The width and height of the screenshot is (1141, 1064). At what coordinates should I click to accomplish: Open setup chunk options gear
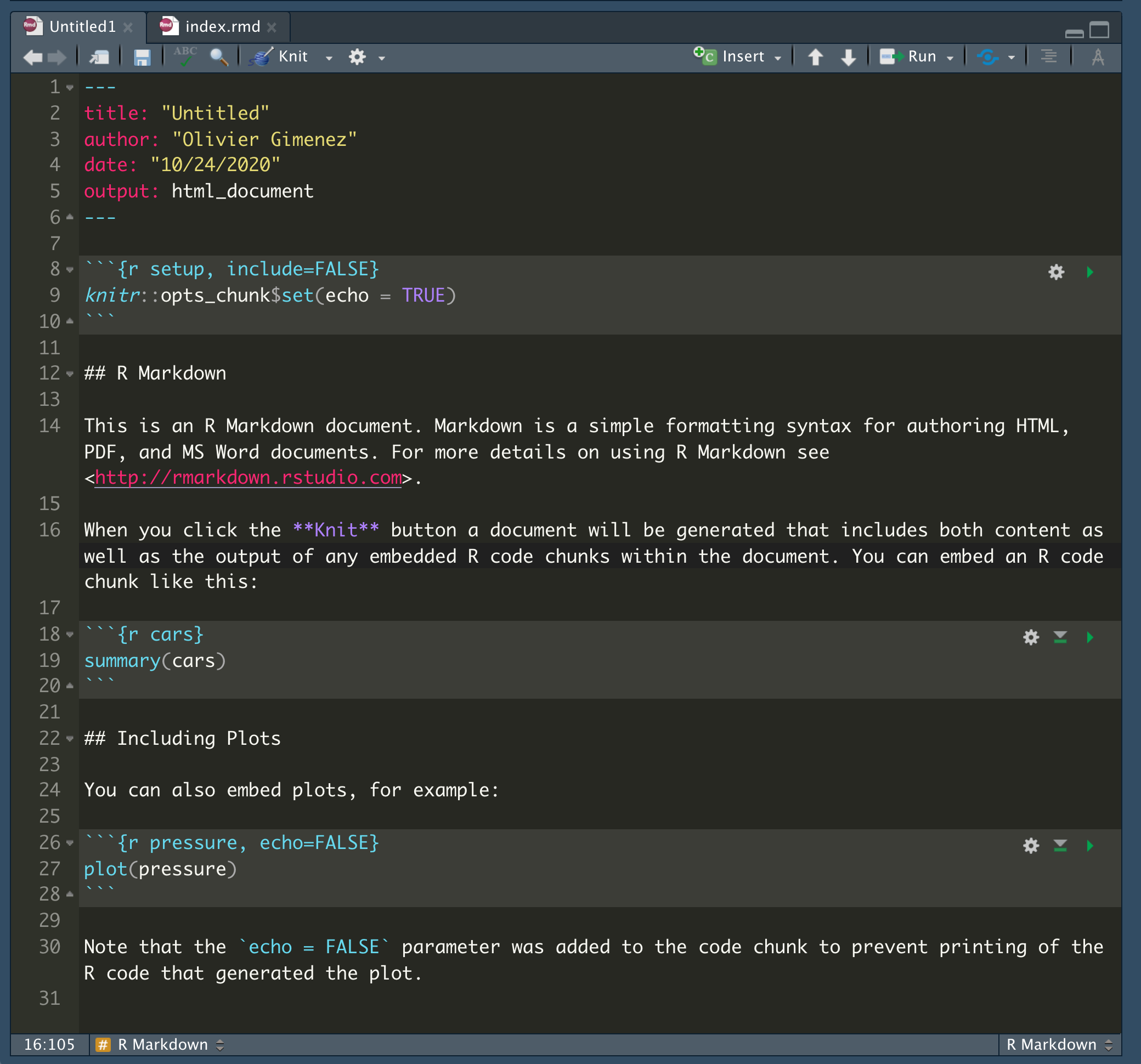pos(1056,272)
